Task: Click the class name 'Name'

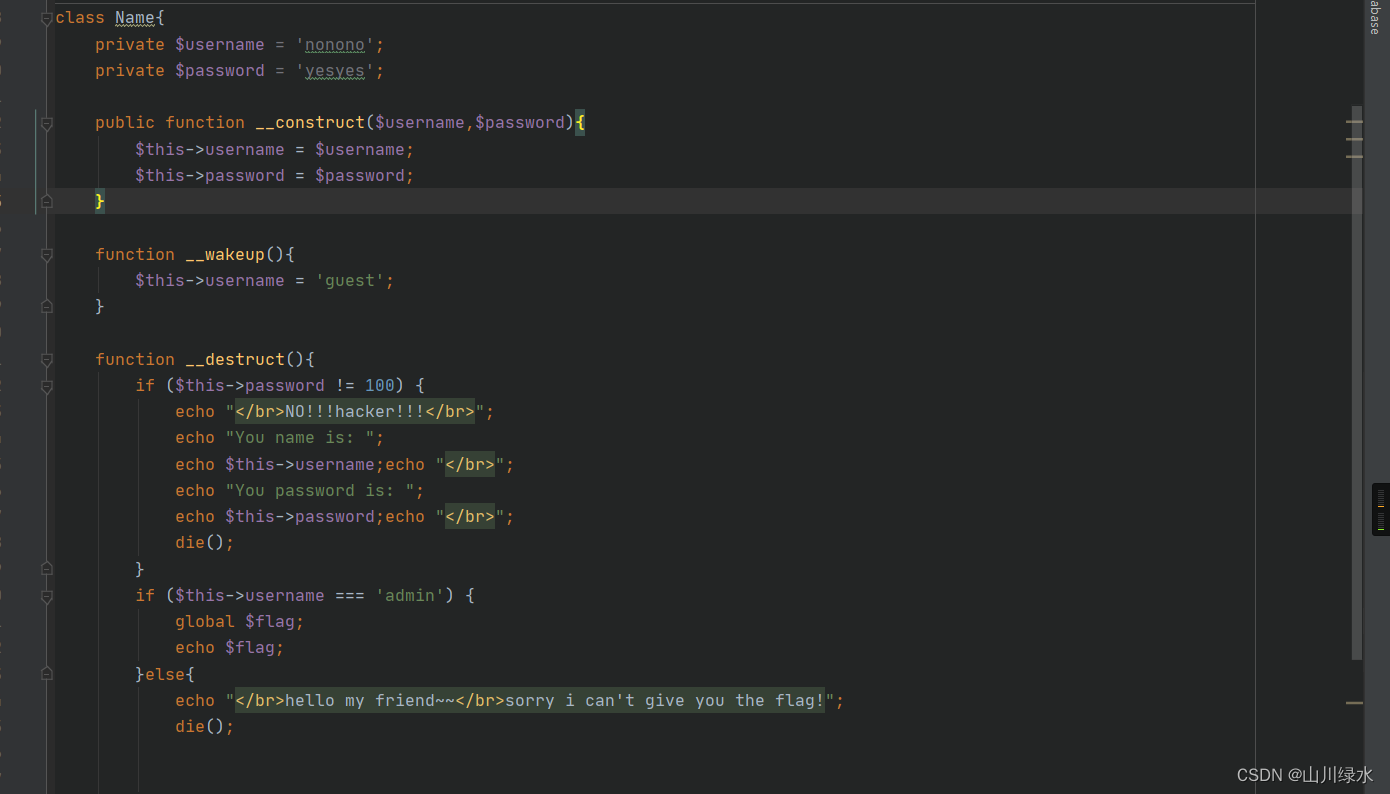Action: coord(135,18)
